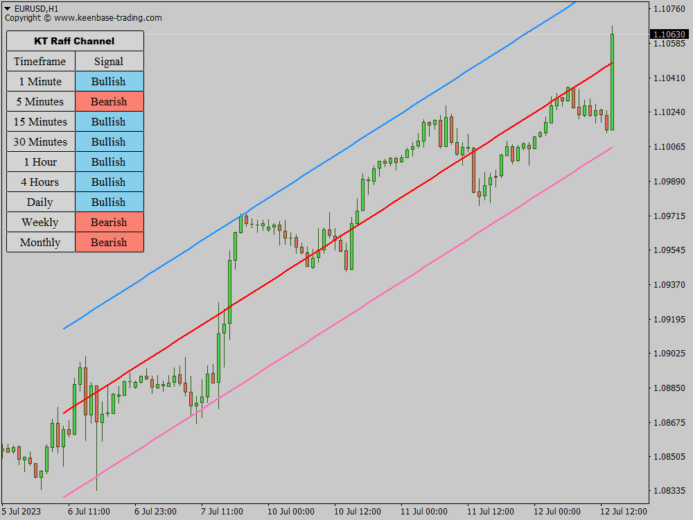Click the Bullish signal for 15 Minutes
This screenshot has height=520, width=693.
[x=109, y=122]
